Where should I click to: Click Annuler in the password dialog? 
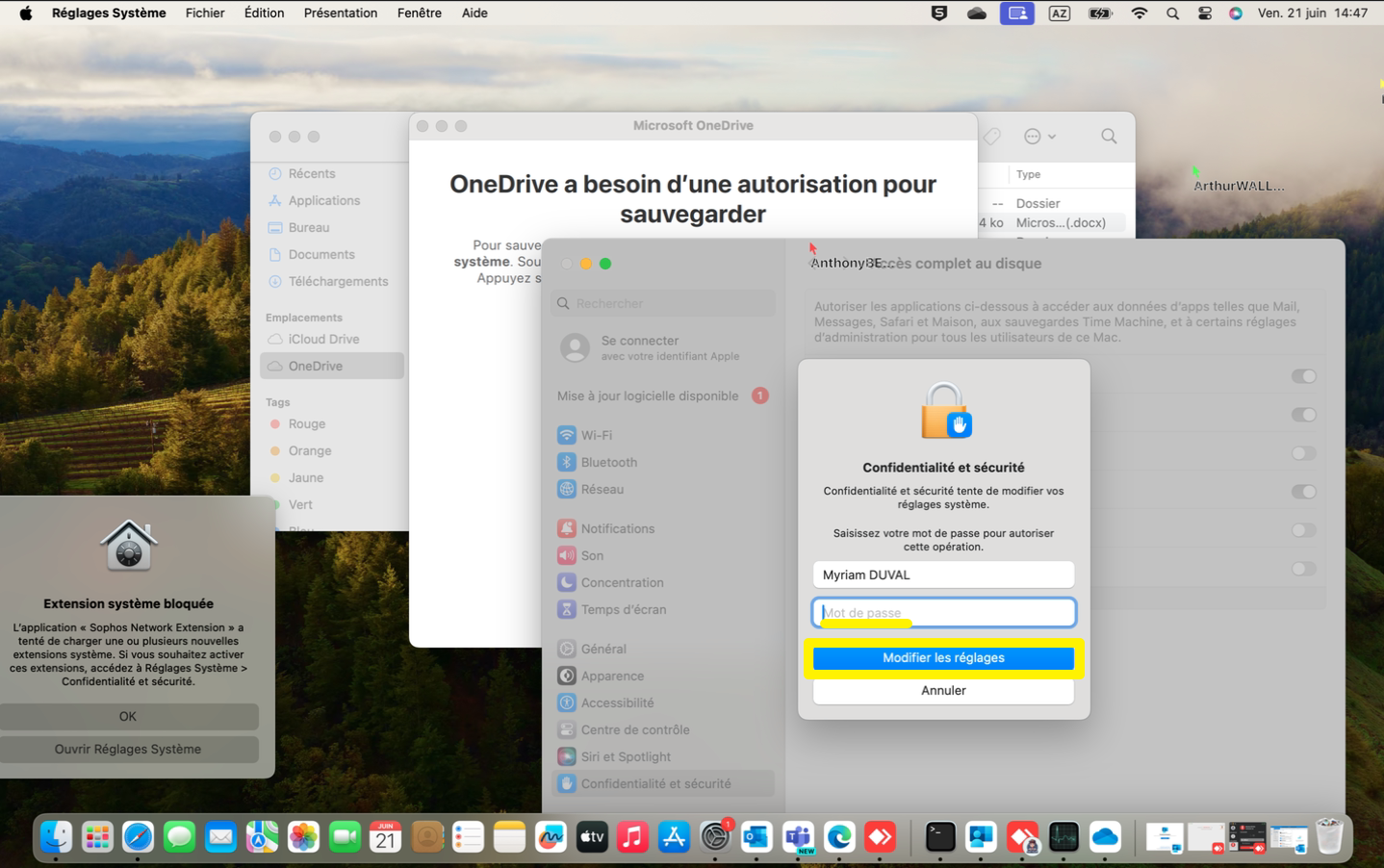[x=943, y=691]
